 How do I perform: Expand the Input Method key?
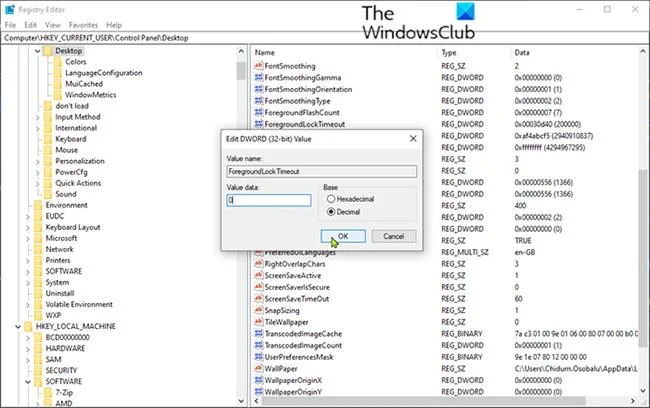click(37, 117)
